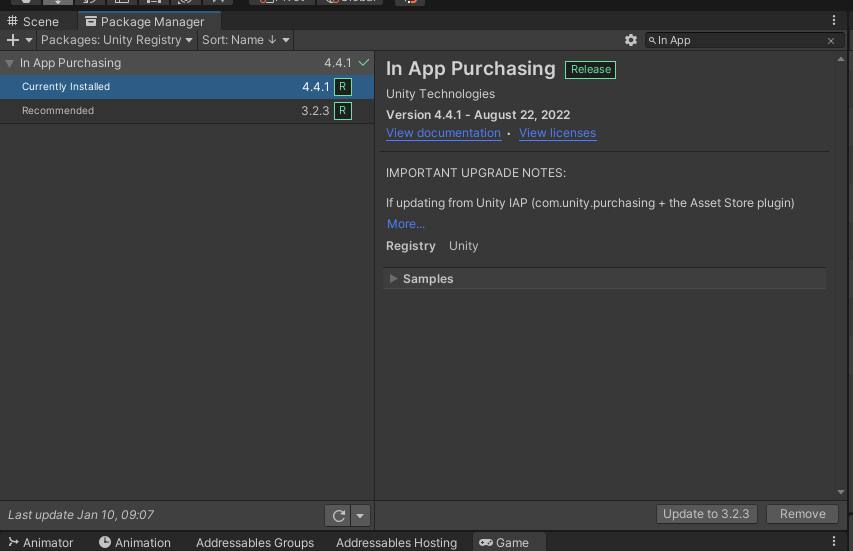The width and height of the screenshot is (853, 551).
Task: Click the details pane scroll up arrow
Action: (x=841, y=59)
